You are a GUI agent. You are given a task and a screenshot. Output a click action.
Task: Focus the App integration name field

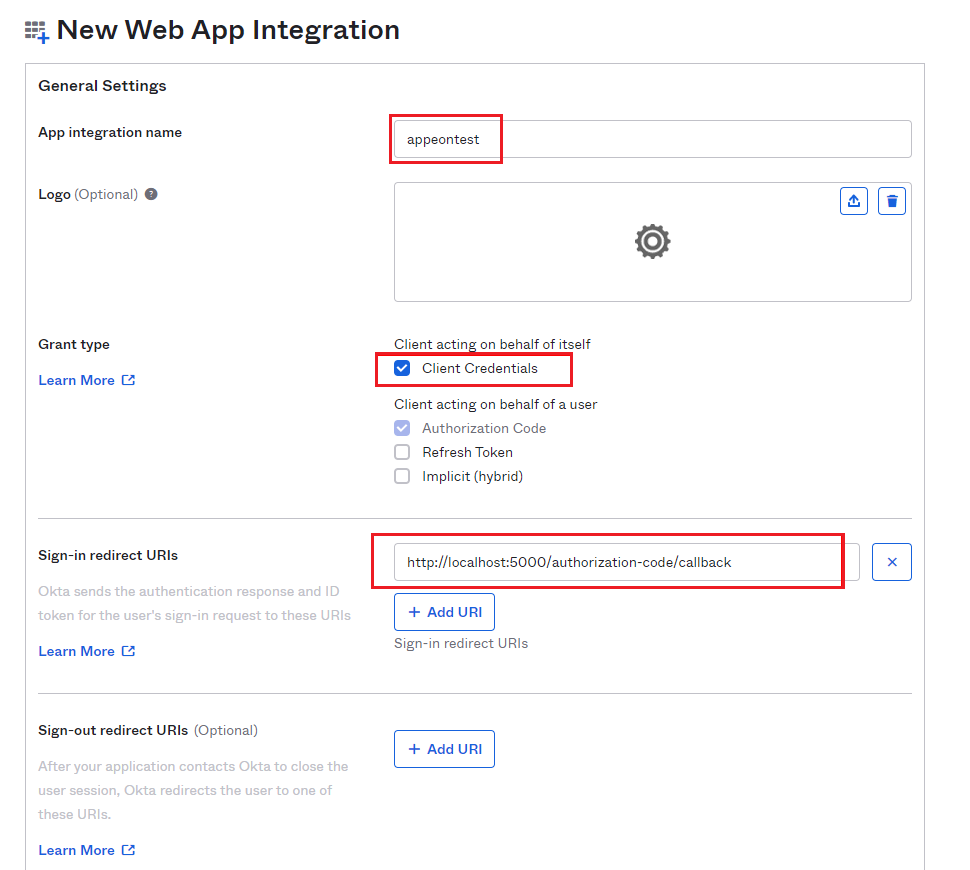click(652, 139)
